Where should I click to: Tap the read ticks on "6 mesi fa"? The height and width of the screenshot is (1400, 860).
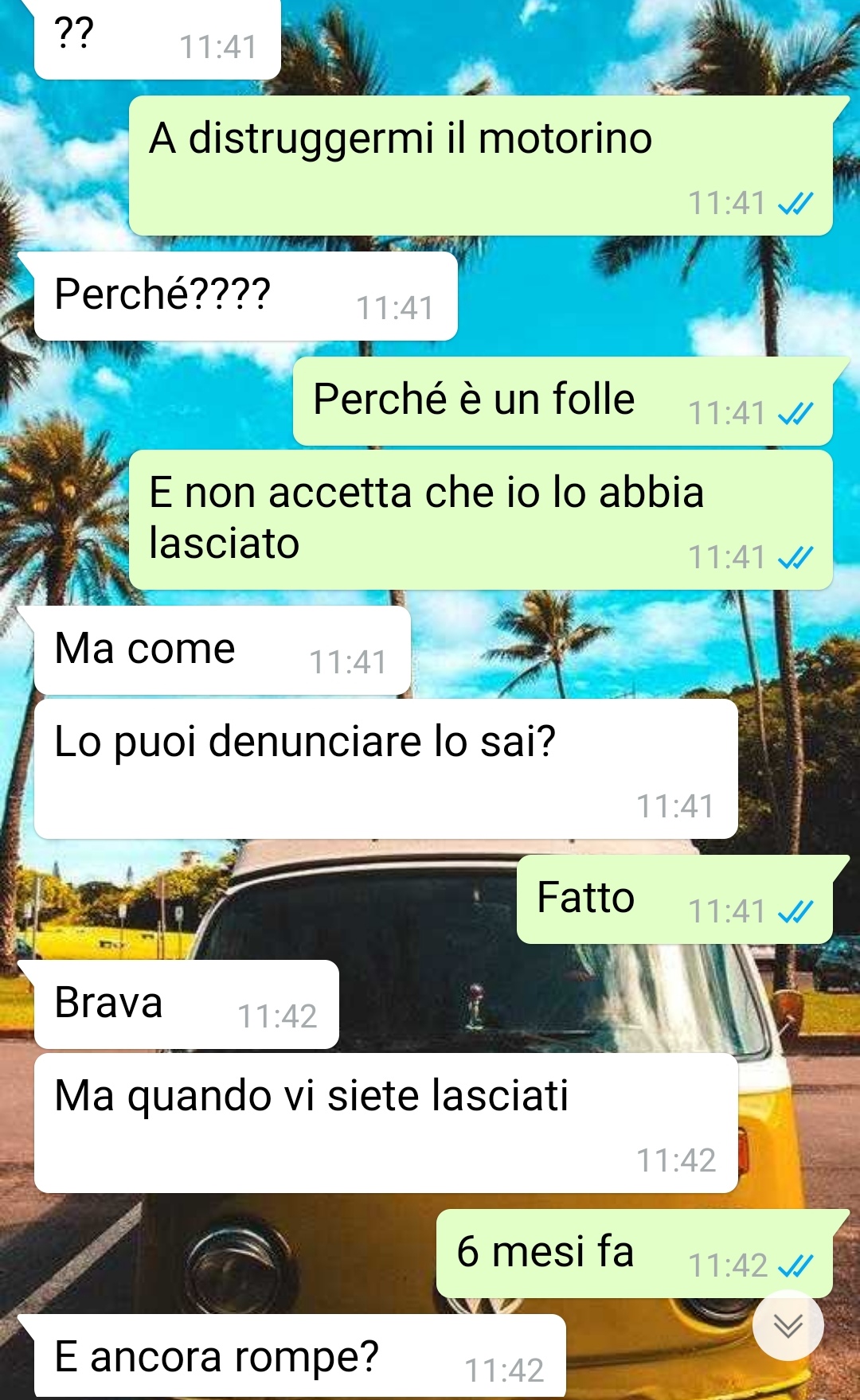point(795,1265)
